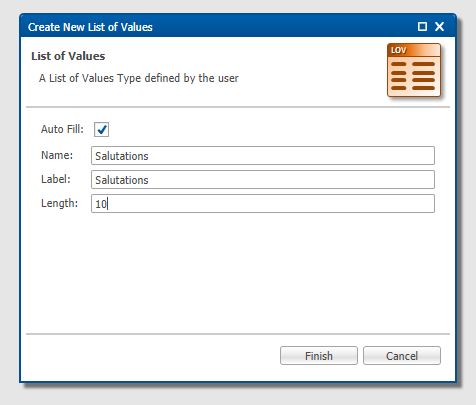Click the Finish button
Image resolution: width=476 pixels, height=405 pixels.
pyautogui.click(x=319, y=356)
